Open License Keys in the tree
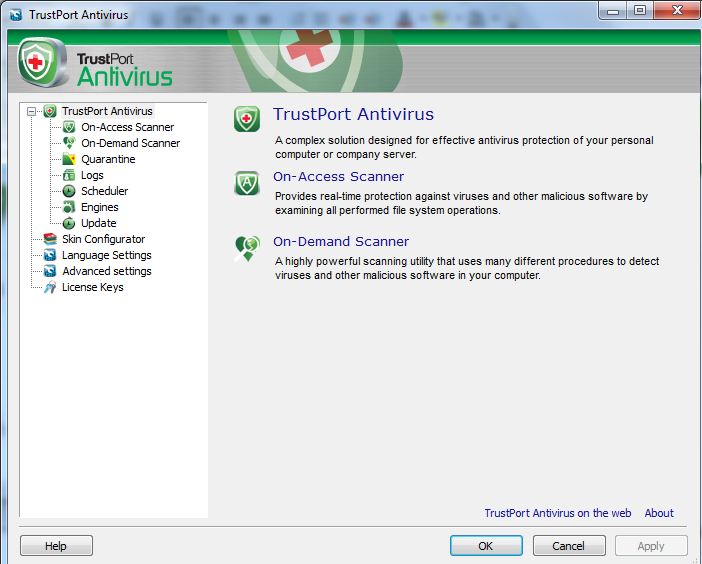The height and width of the screenshot is (564, 702). (93, 287)
